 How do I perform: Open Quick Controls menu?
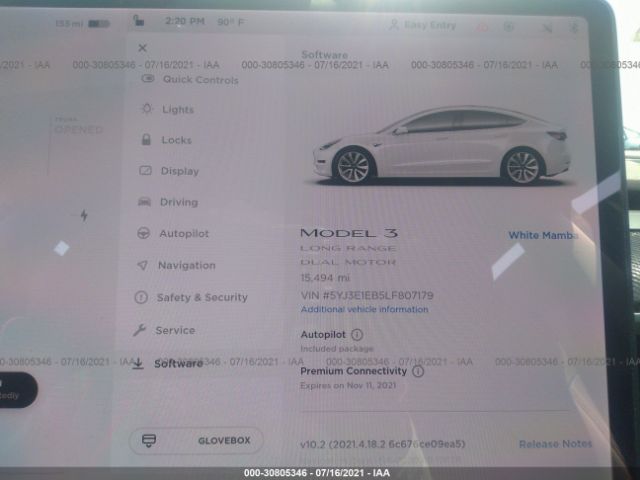pos(190,79)
